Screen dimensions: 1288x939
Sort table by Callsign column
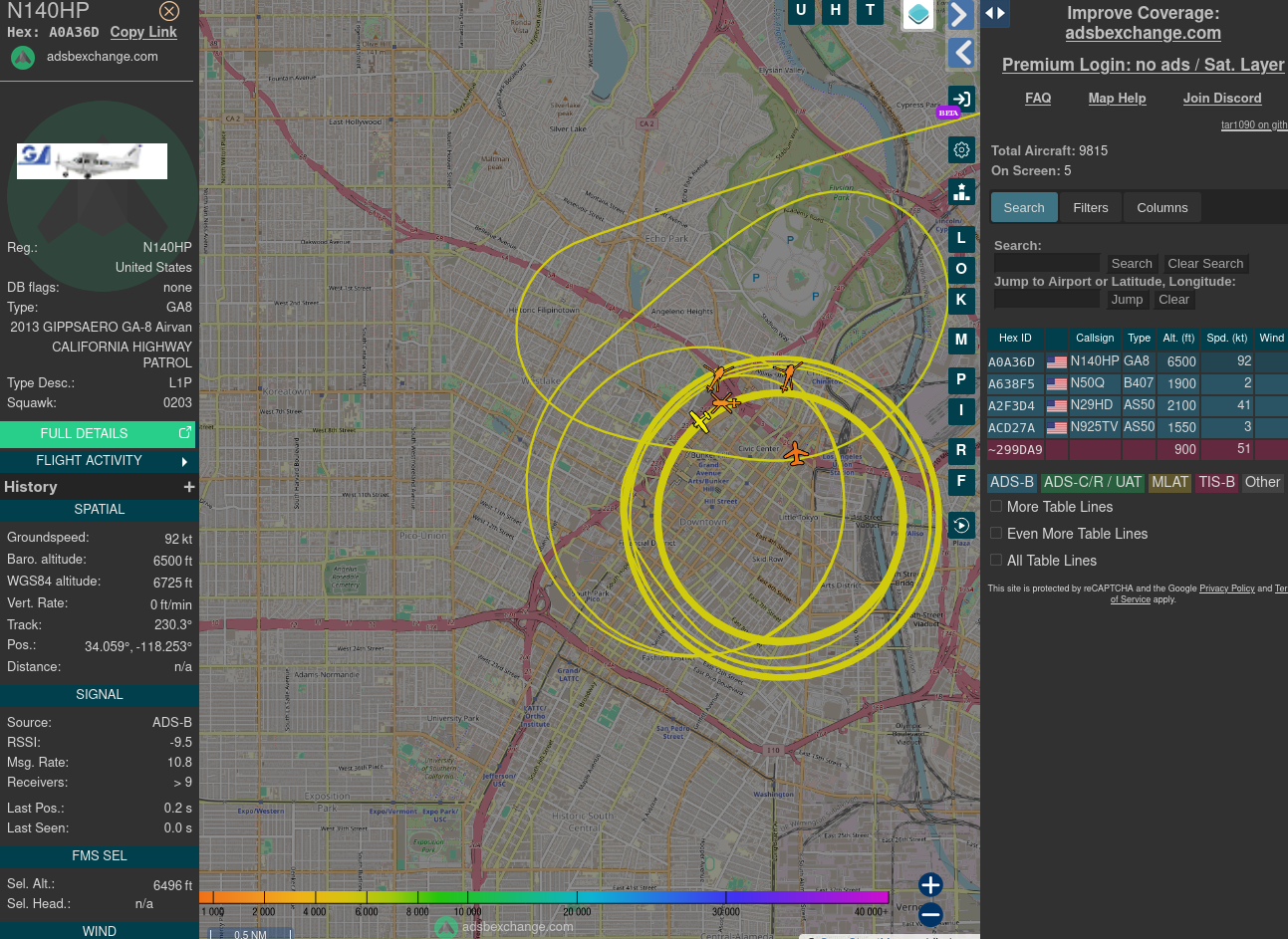tap(1095, 339)
